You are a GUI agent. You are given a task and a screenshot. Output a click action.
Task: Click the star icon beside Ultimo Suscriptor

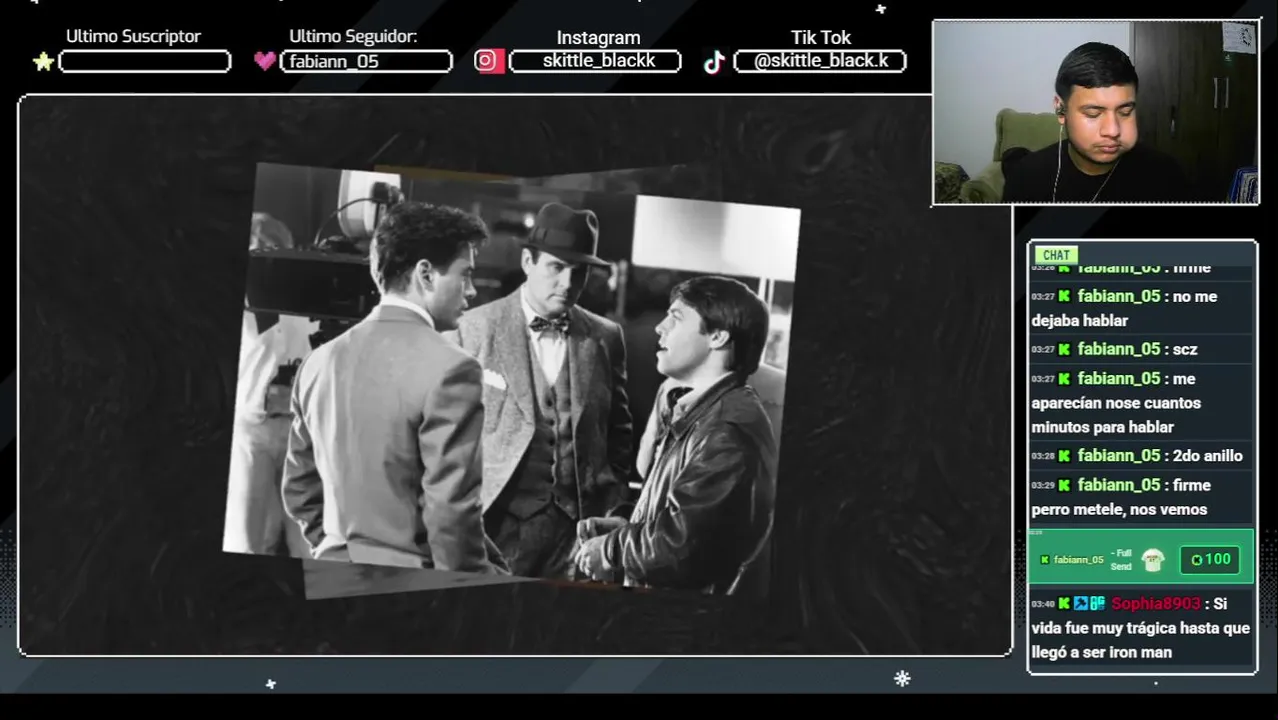(43, 62)
